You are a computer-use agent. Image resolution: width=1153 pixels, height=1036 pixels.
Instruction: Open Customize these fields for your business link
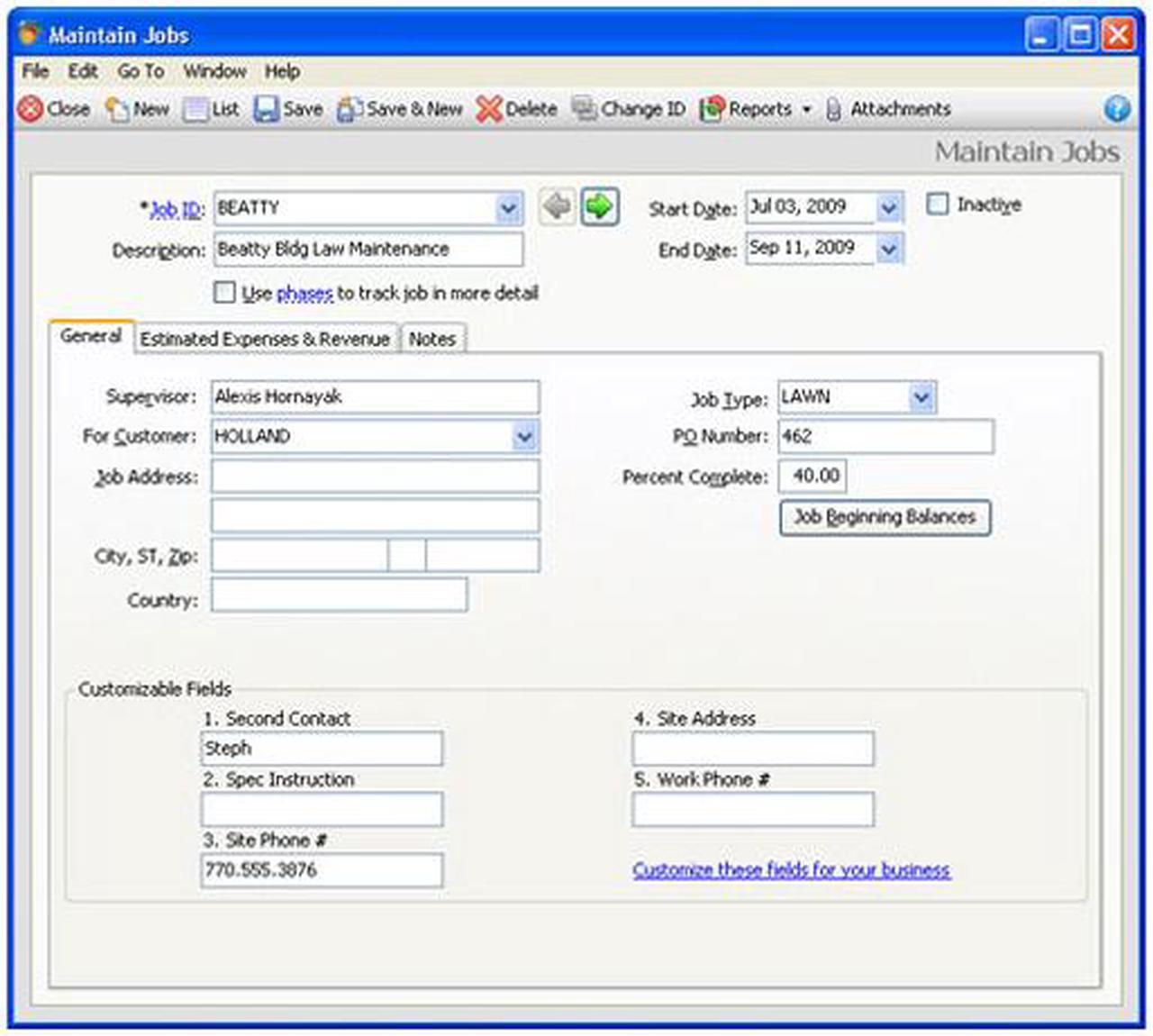[791, 869]
